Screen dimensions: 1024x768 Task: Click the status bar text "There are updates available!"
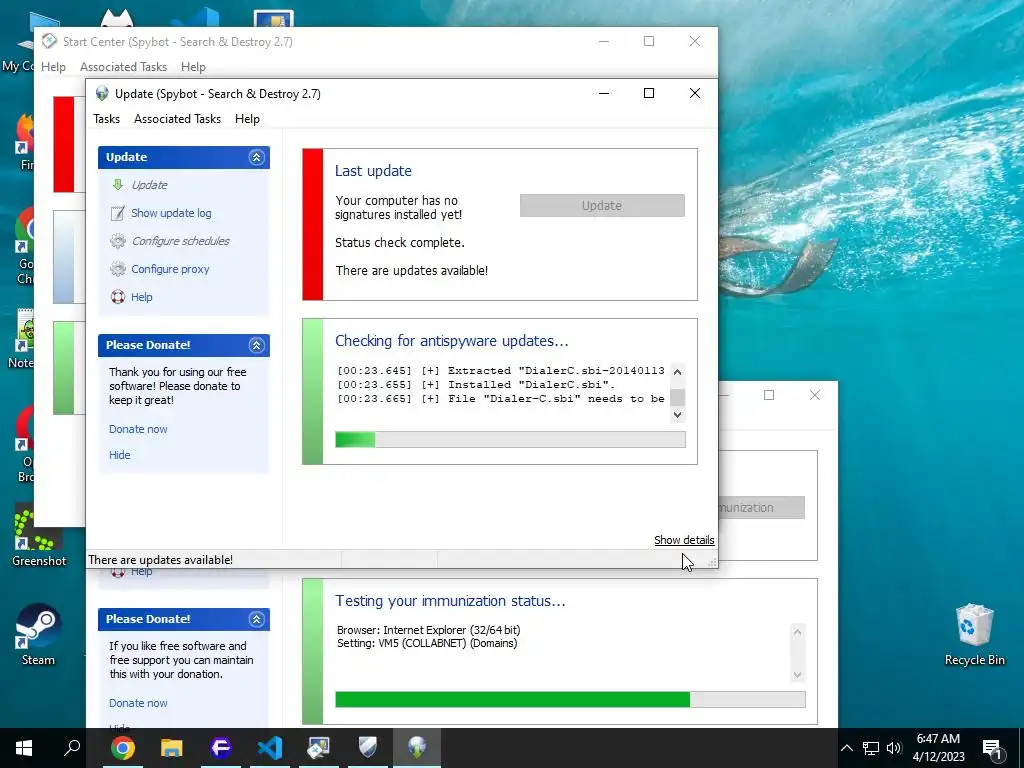click(161, 560)
